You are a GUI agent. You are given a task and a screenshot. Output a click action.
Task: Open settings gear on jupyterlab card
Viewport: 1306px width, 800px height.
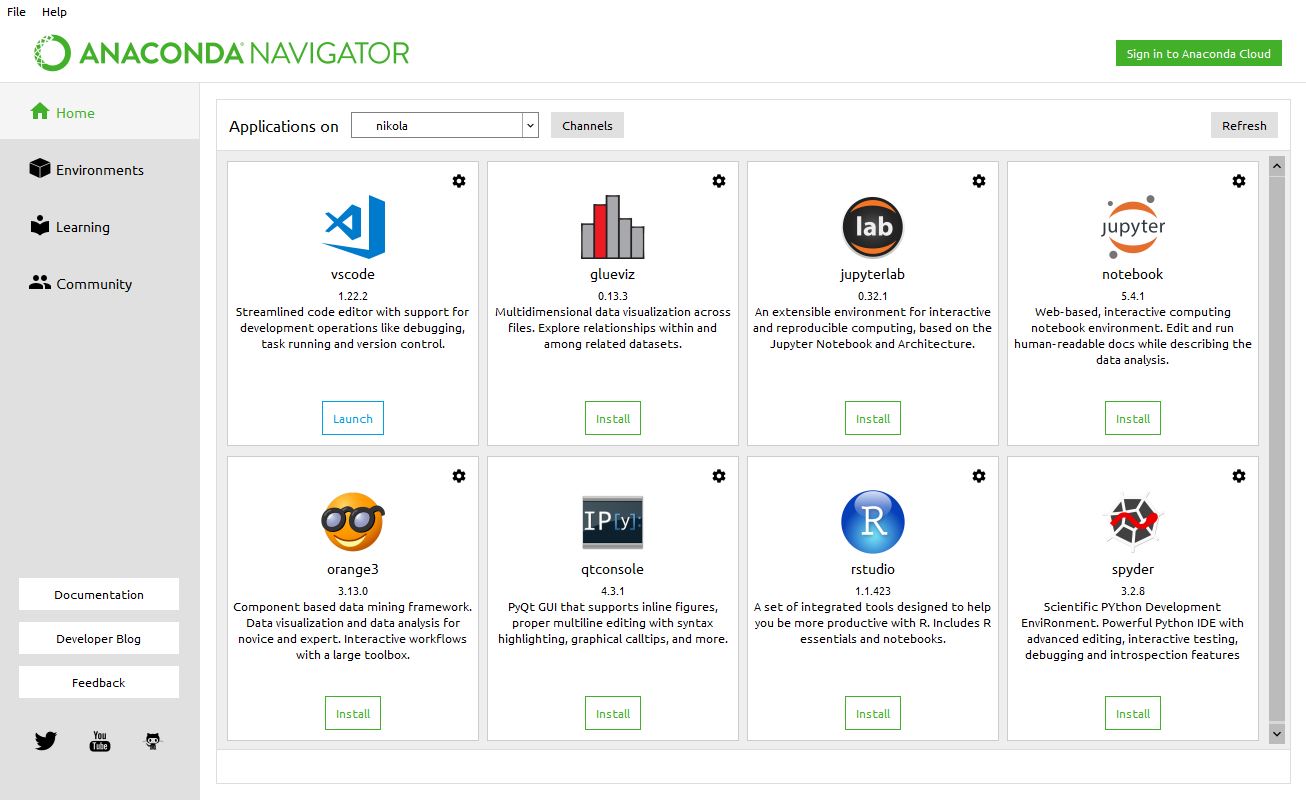pyautogui.click(x=979, y=181)
